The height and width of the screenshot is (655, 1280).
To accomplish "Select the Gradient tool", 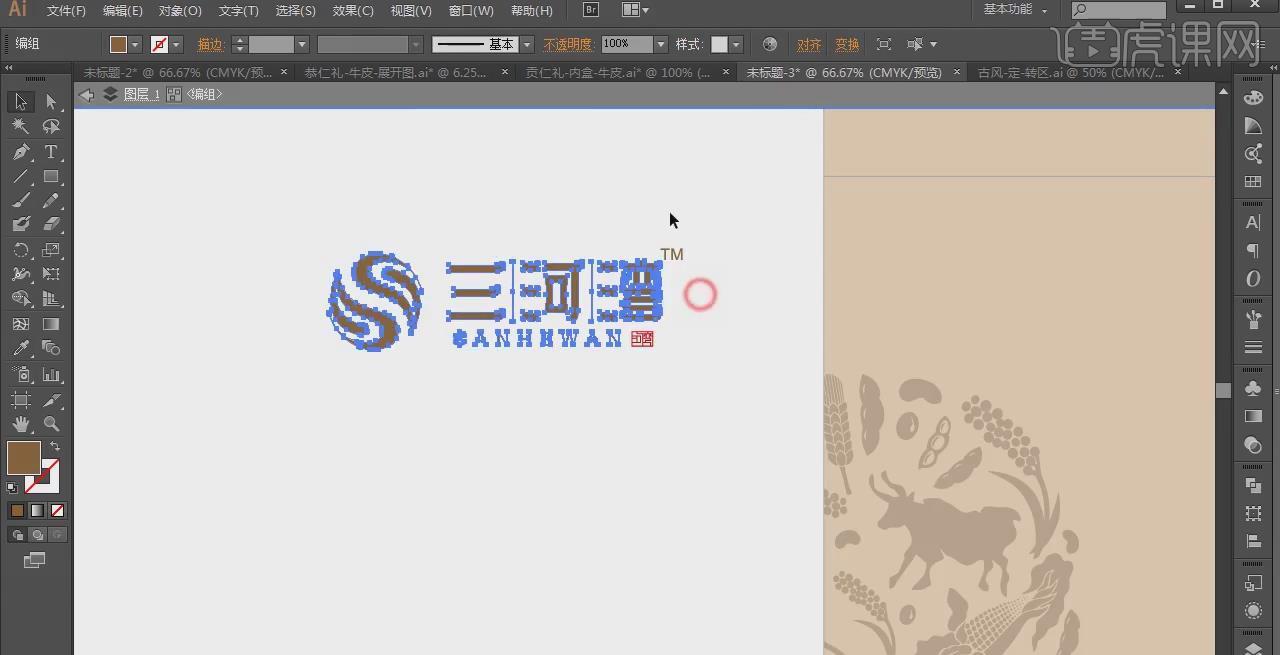I will (51, 324).
